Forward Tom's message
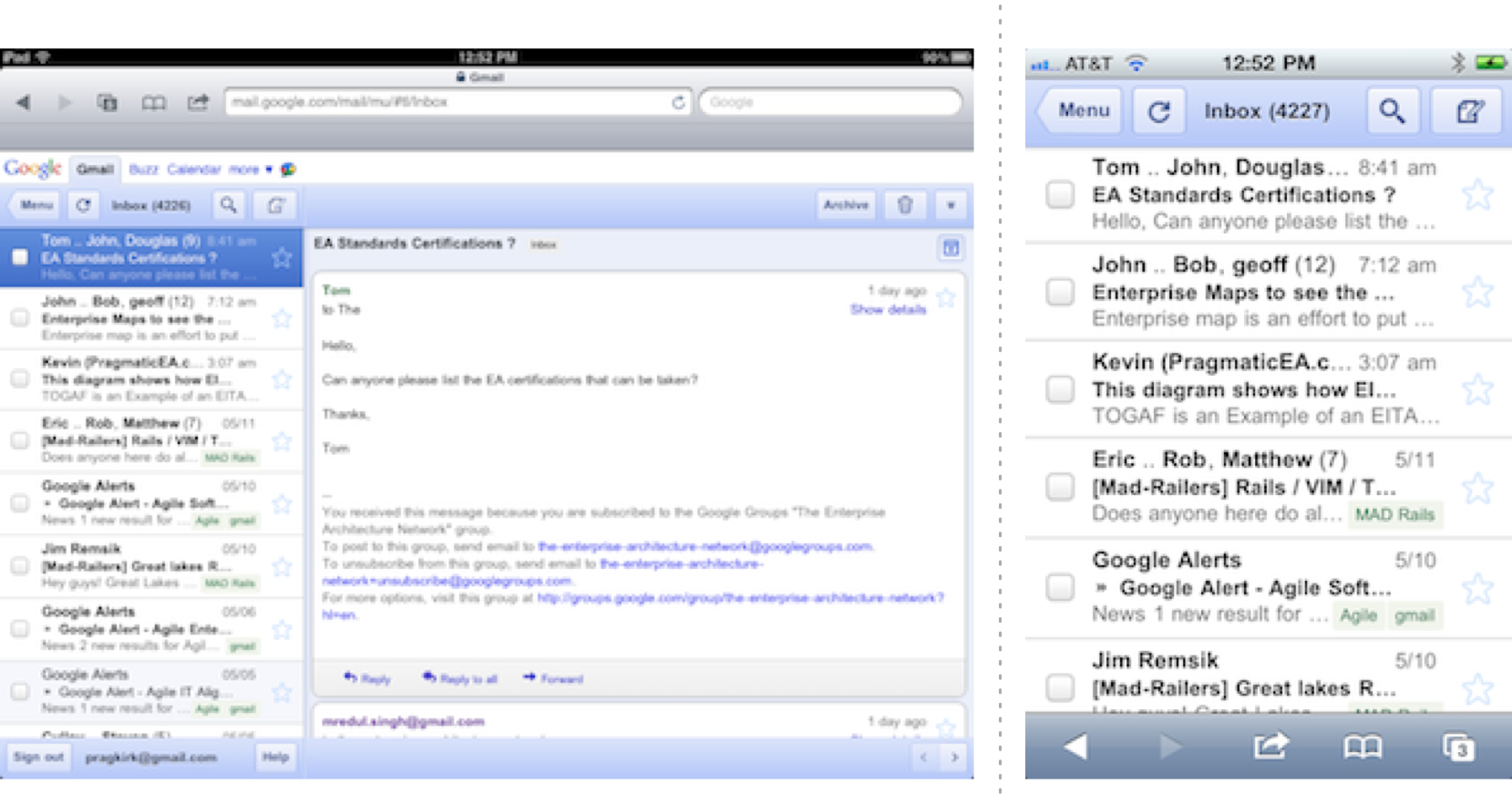This screenshot has height=806, width=1512. (553, 678)
